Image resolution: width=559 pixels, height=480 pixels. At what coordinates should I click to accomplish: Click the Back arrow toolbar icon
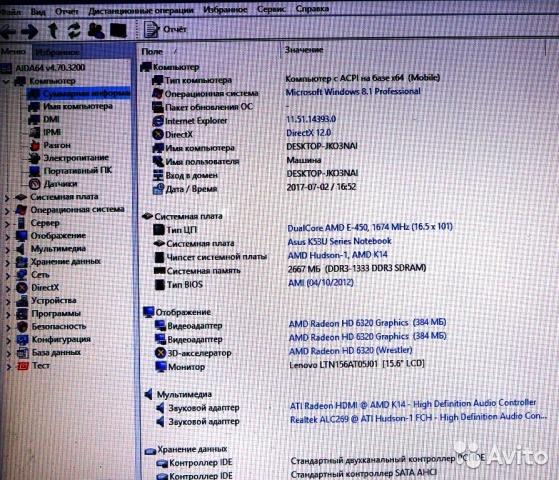(x=8, y=32)
